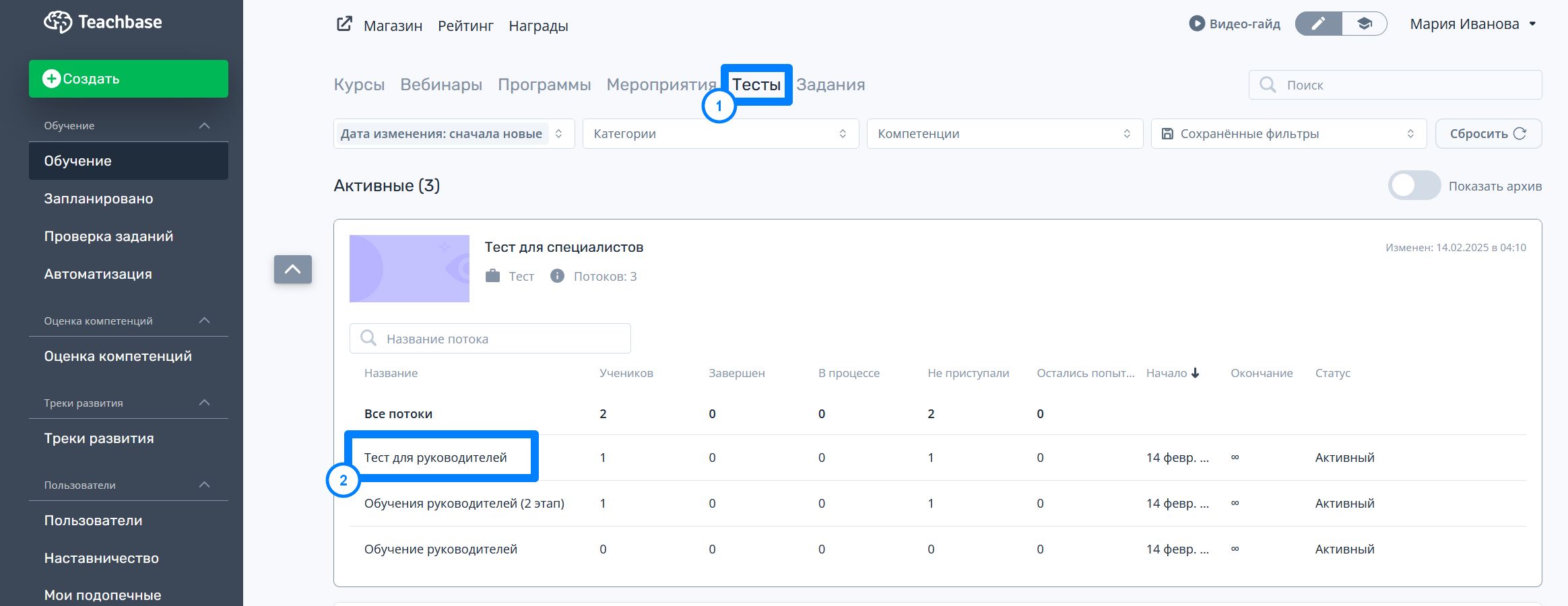Switch to student mode with graduation cap icon
The width and height of the screenshot is (1568, 606).
1365,24
